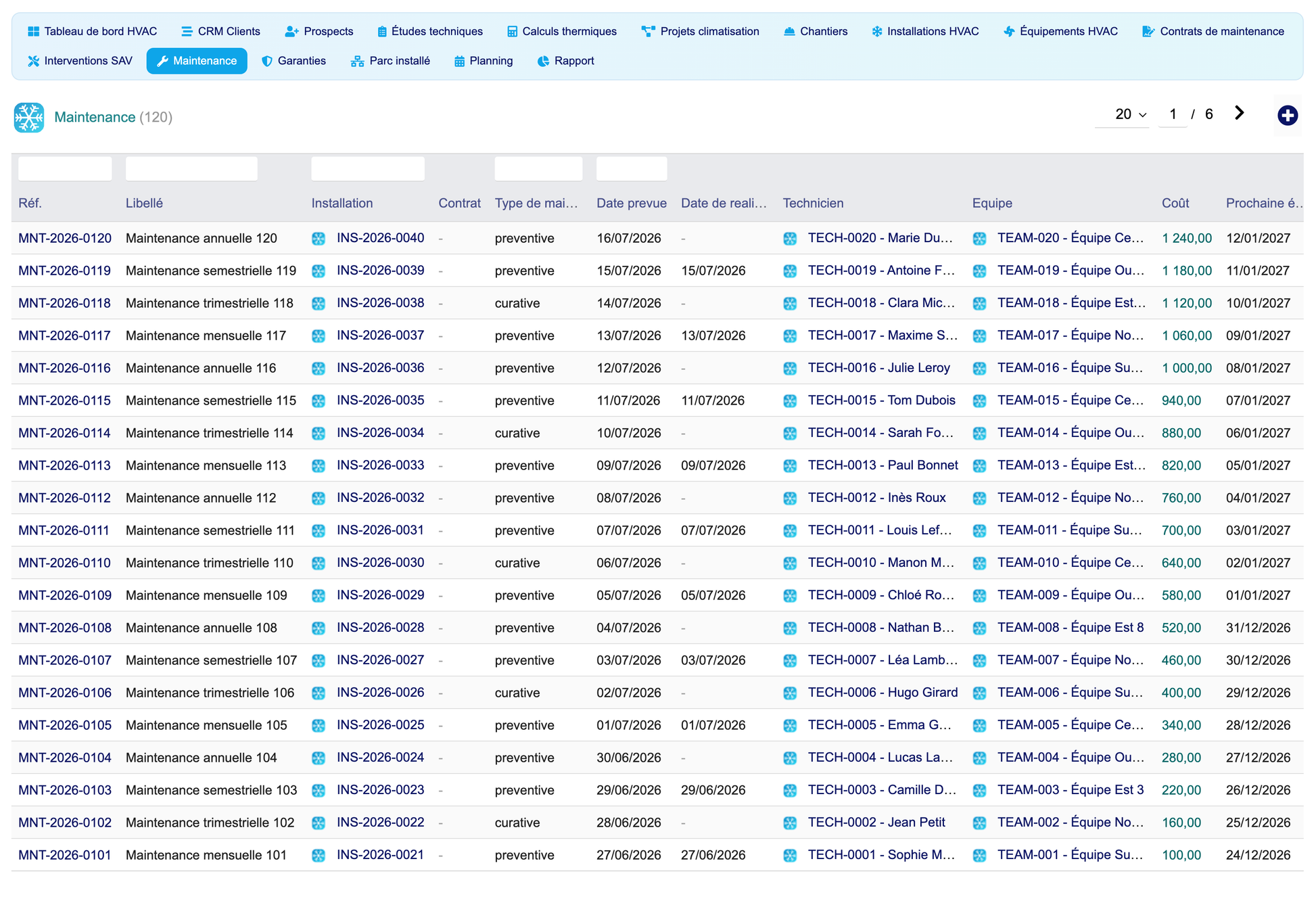This screenshot has width=1316, height=924.
Task: Click the Type de maintenance filter field
Action: (x=538, y=168)
